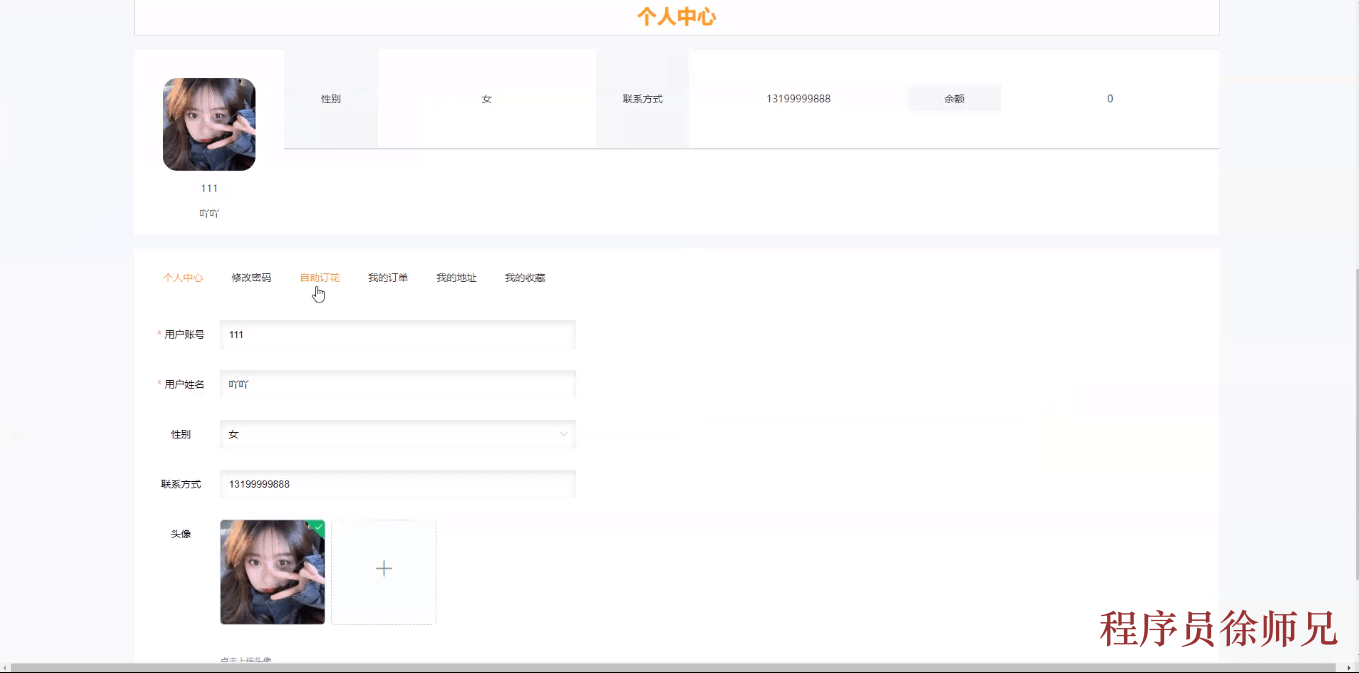1359x673 pixels.
Task: Click the green checkmark on uploaded avatar
Action: pyautogui.click(x=316, y=525)
